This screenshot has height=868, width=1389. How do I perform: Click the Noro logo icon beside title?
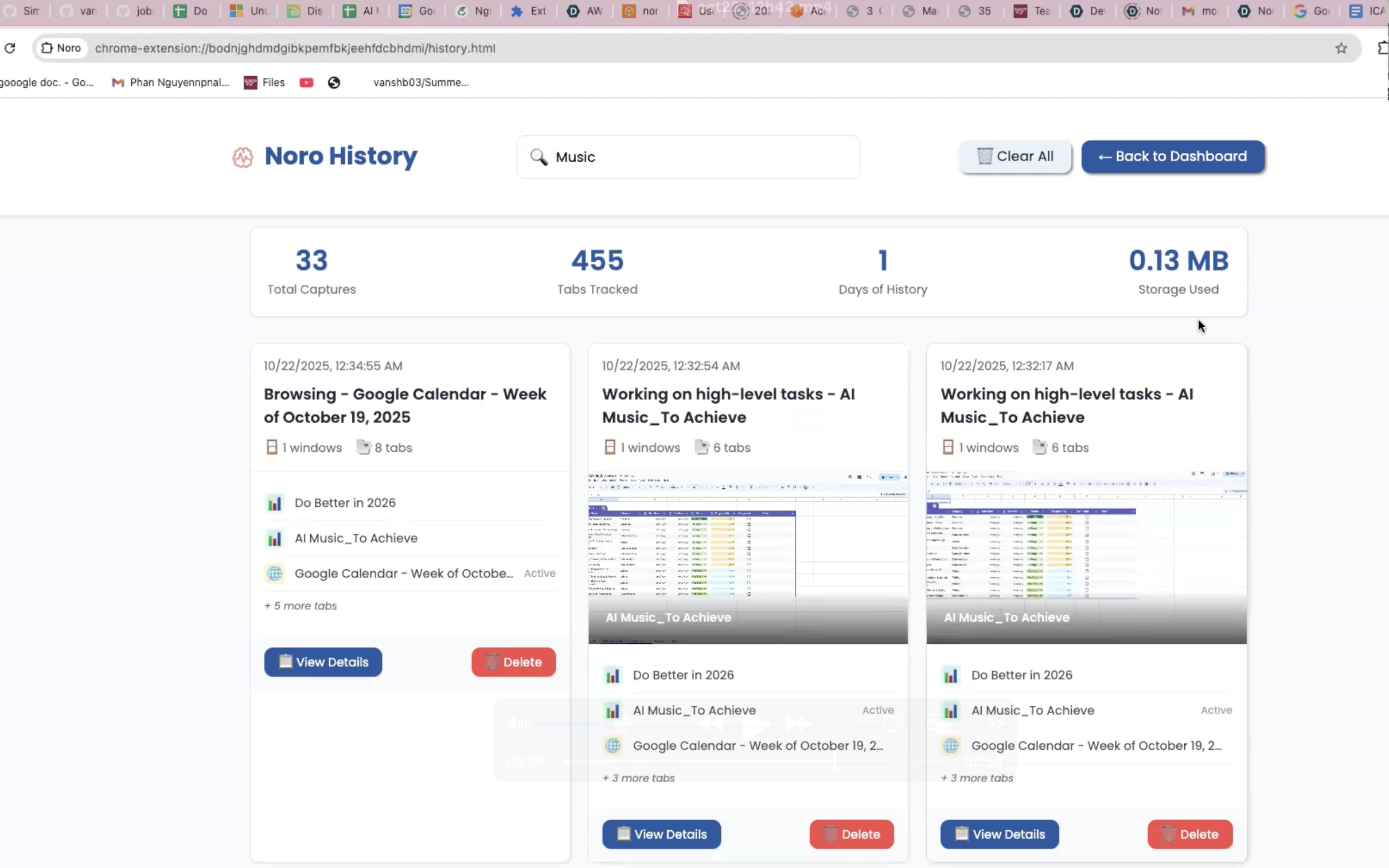pyautogui.click(x=243, y=157)
